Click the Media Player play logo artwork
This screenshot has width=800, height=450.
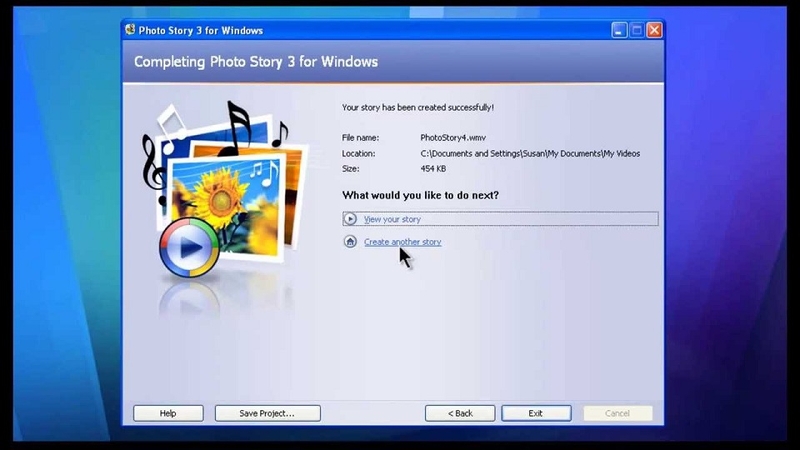pos(189,247)
